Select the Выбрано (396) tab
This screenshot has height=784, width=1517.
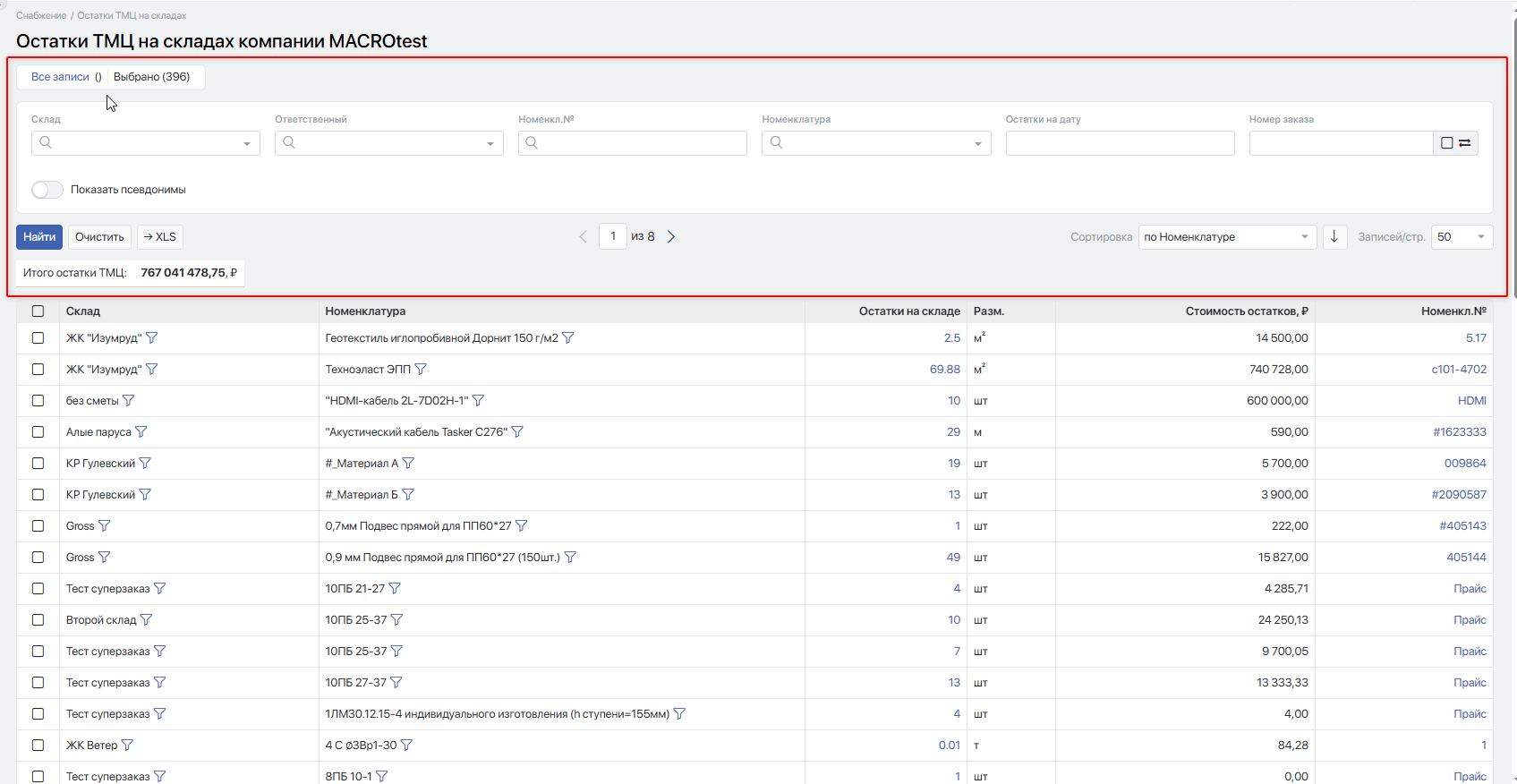tap(152, 77)
